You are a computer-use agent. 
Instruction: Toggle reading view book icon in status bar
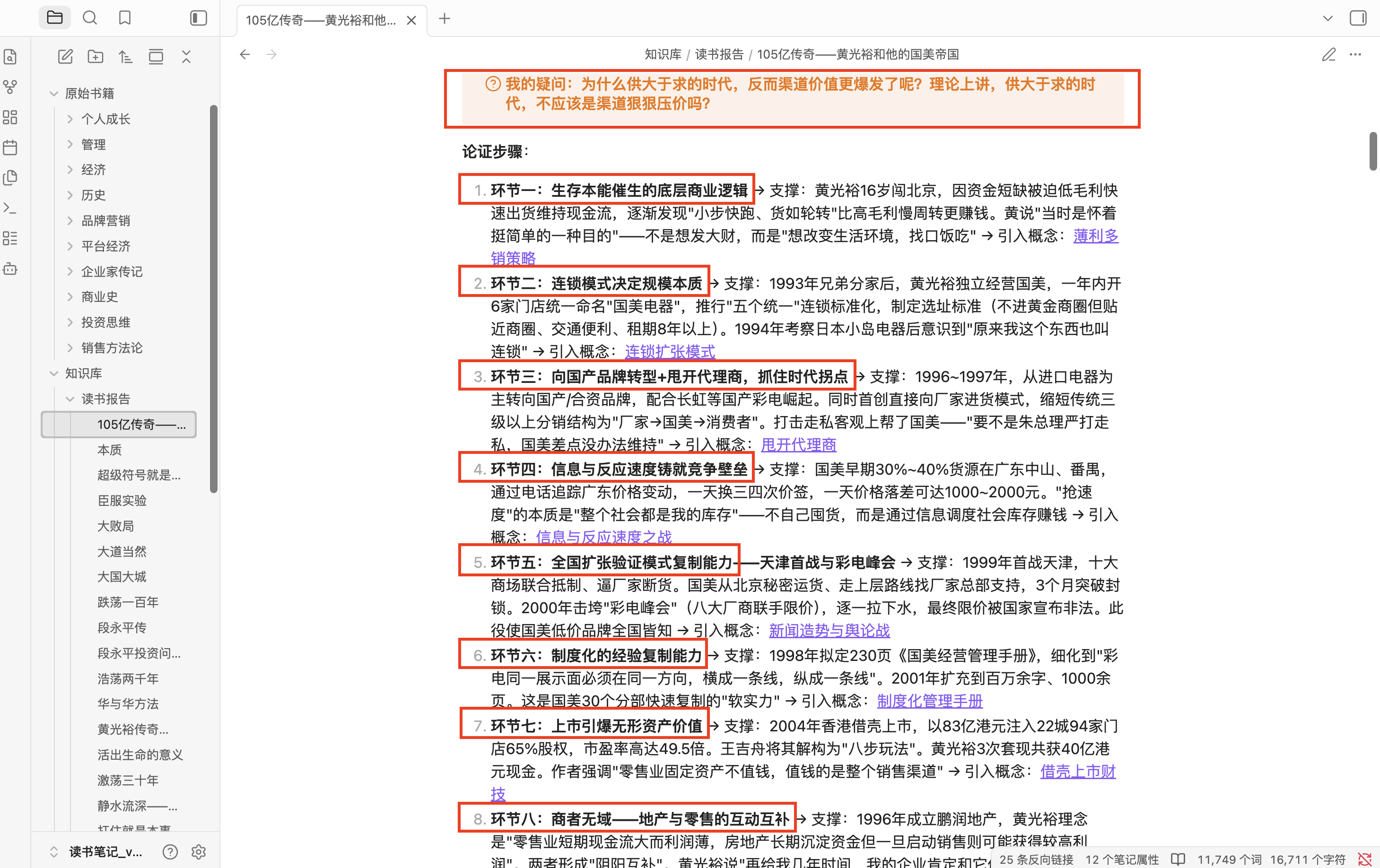click(1178, 859)
